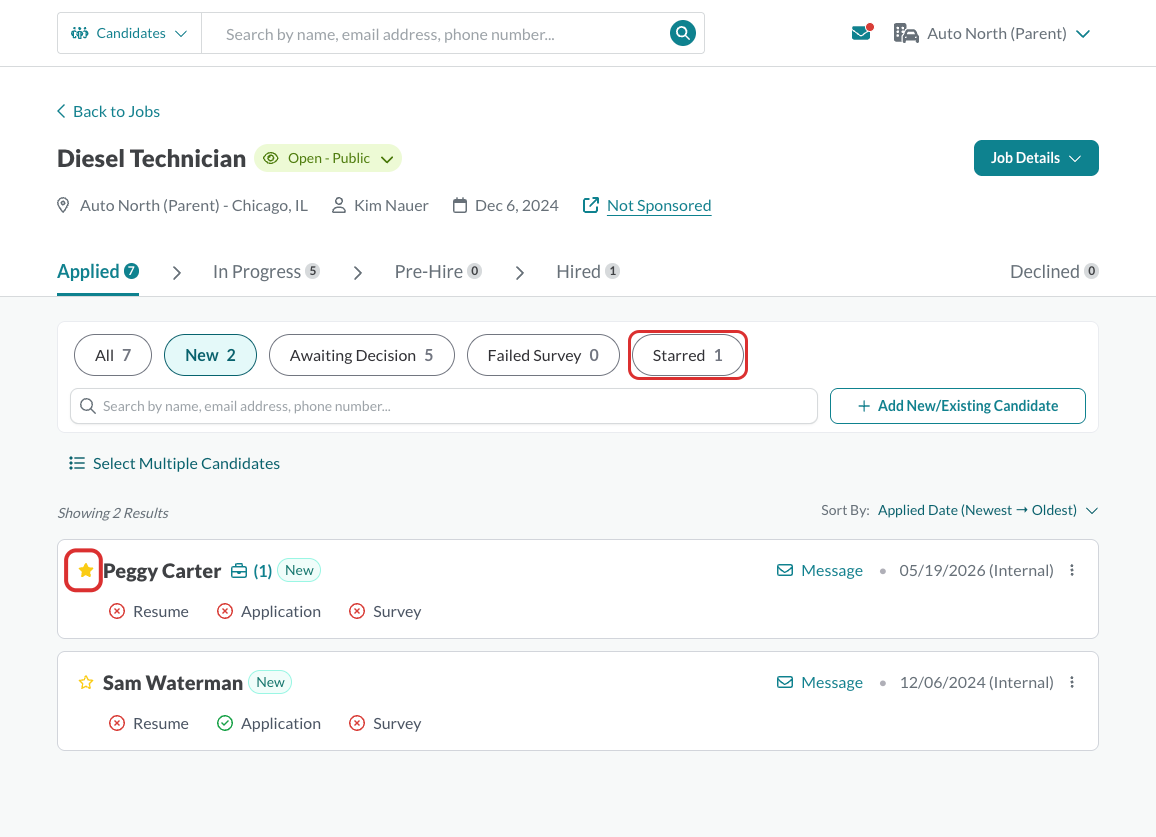This screenshot has width=1156, height=837.
Task: Select the All 7 filter pill
Action: [113, 355]
